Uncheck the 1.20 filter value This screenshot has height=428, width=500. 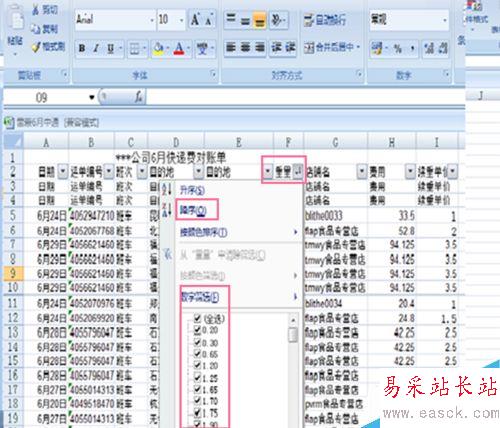[197, 365]
